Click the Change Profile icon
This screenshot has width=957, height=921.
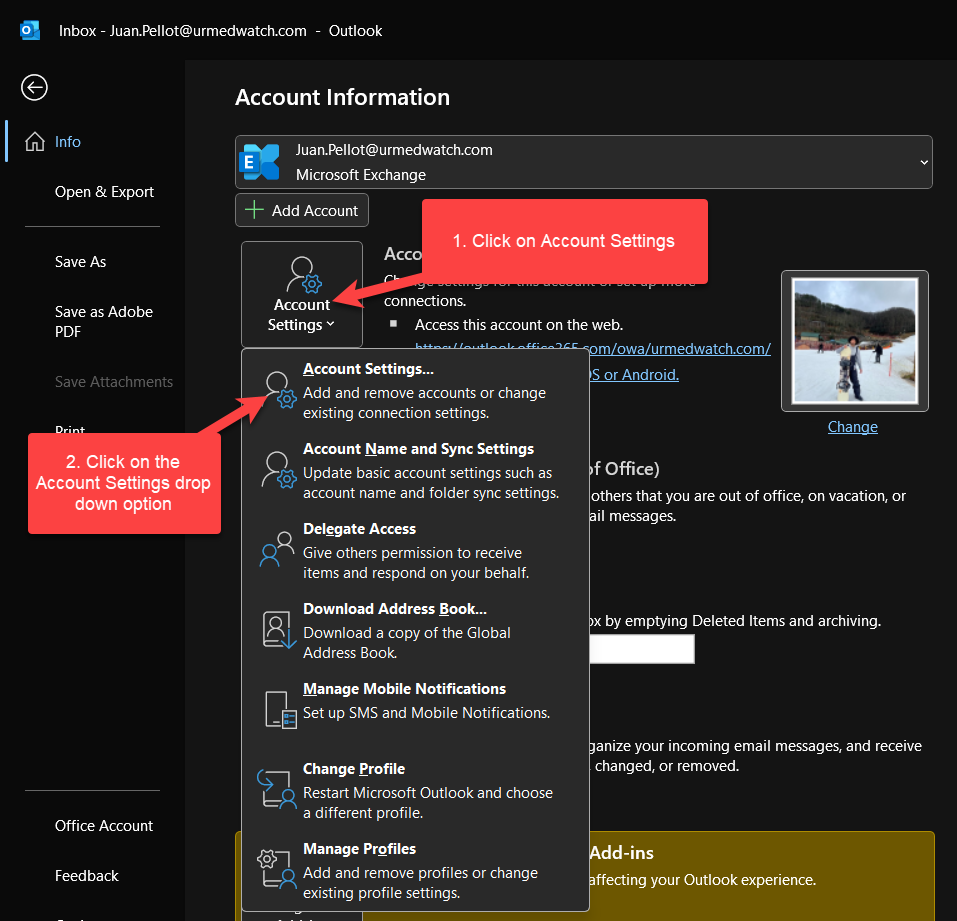tap(276, 788)
